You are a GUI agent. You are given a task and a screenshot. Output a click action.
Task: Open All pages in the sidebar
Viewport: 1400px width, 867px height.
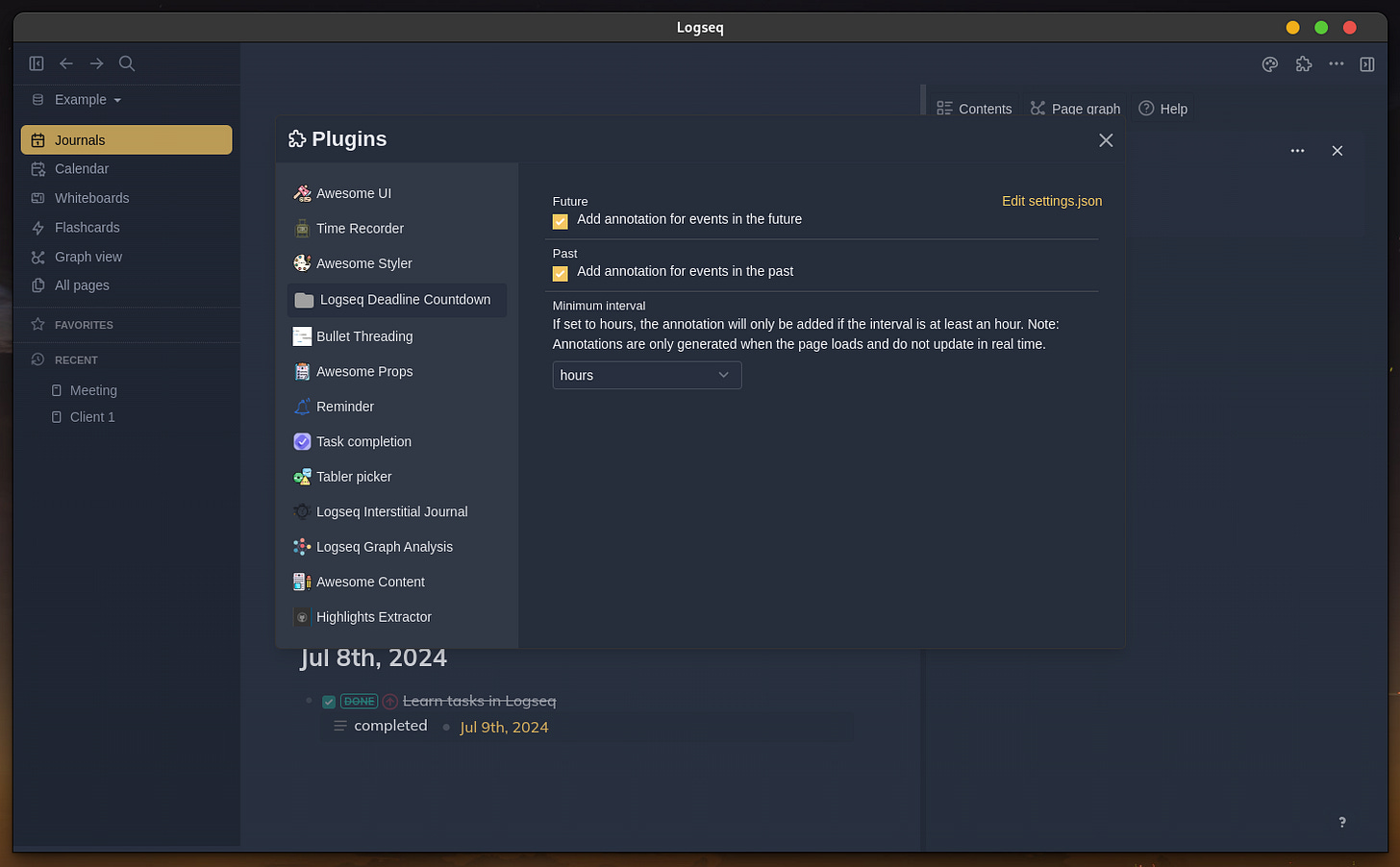tap(126, 285)
